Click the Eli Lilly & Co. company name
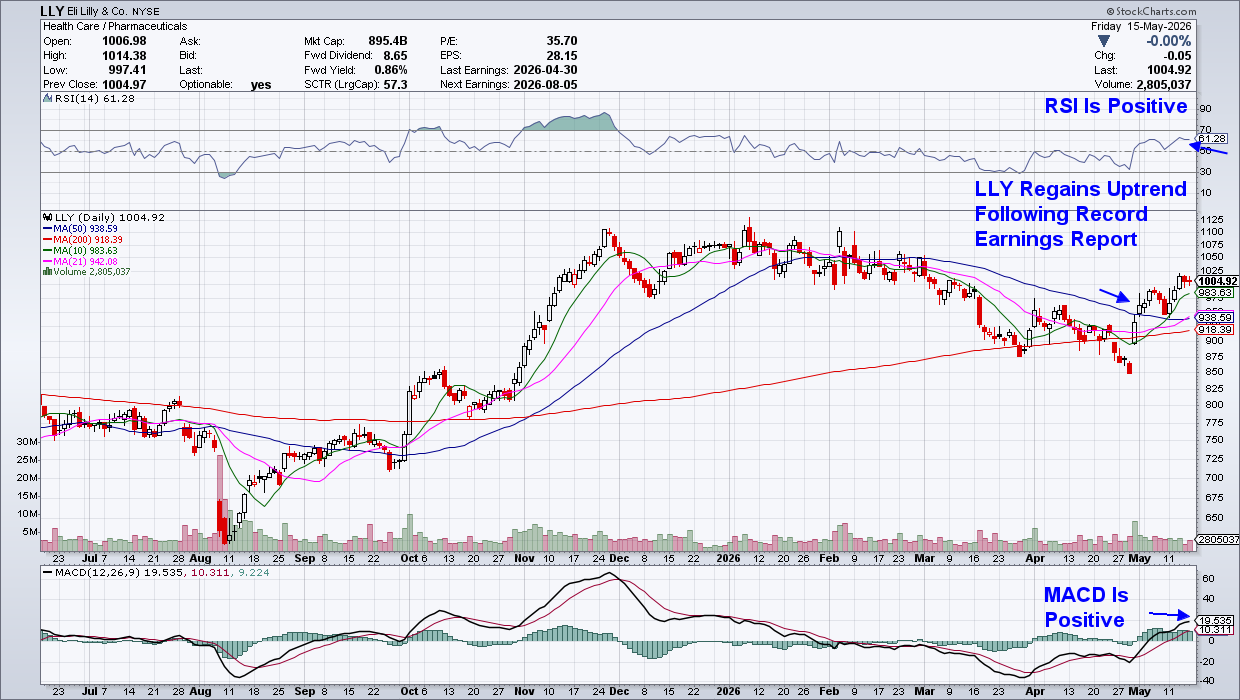The image size is (1240, 700). pos(98,12)
